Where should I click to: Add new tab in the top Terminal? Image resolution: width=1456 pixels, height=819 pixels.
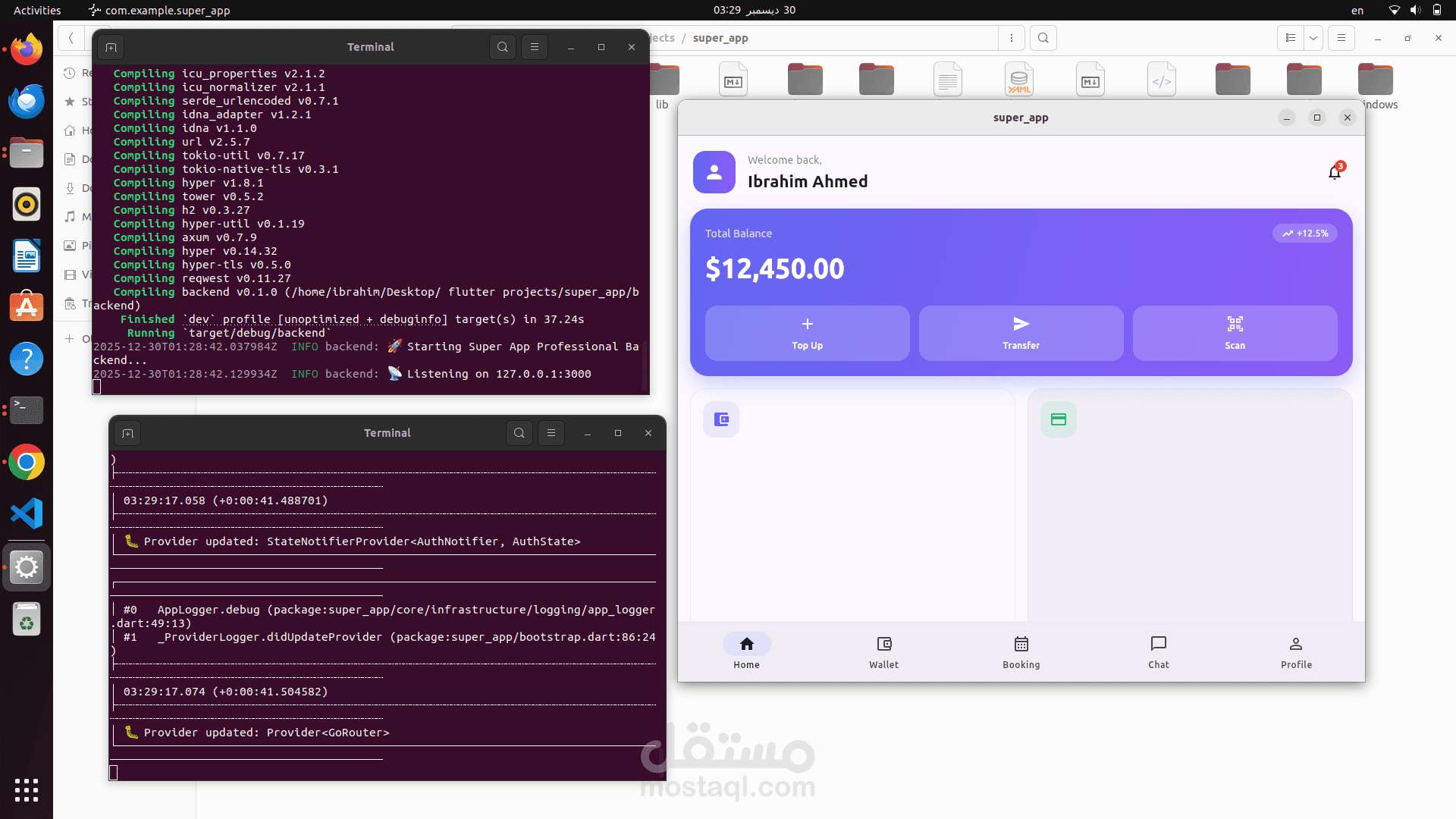point(111,47)
